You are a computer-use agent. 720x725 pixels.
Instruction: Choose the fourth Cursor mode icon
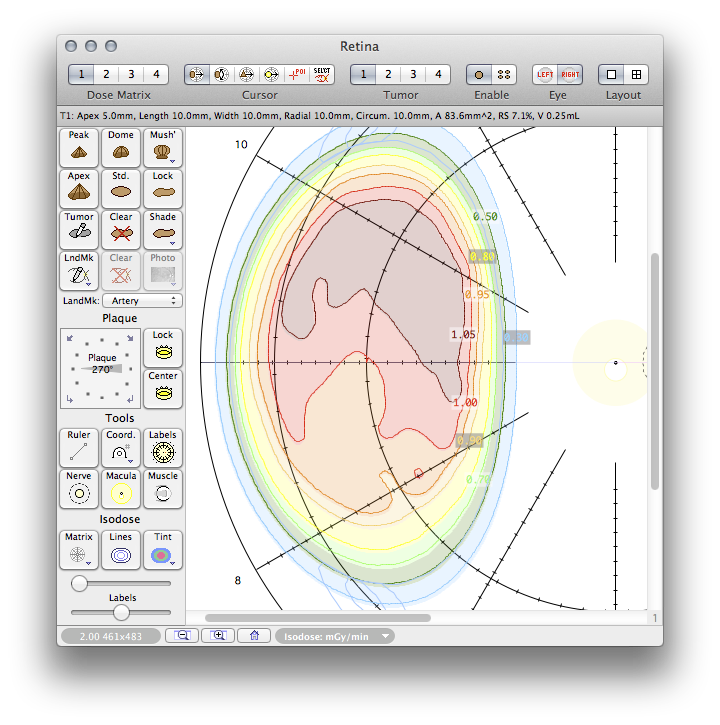pyautogui.click(x=271, y=74)
